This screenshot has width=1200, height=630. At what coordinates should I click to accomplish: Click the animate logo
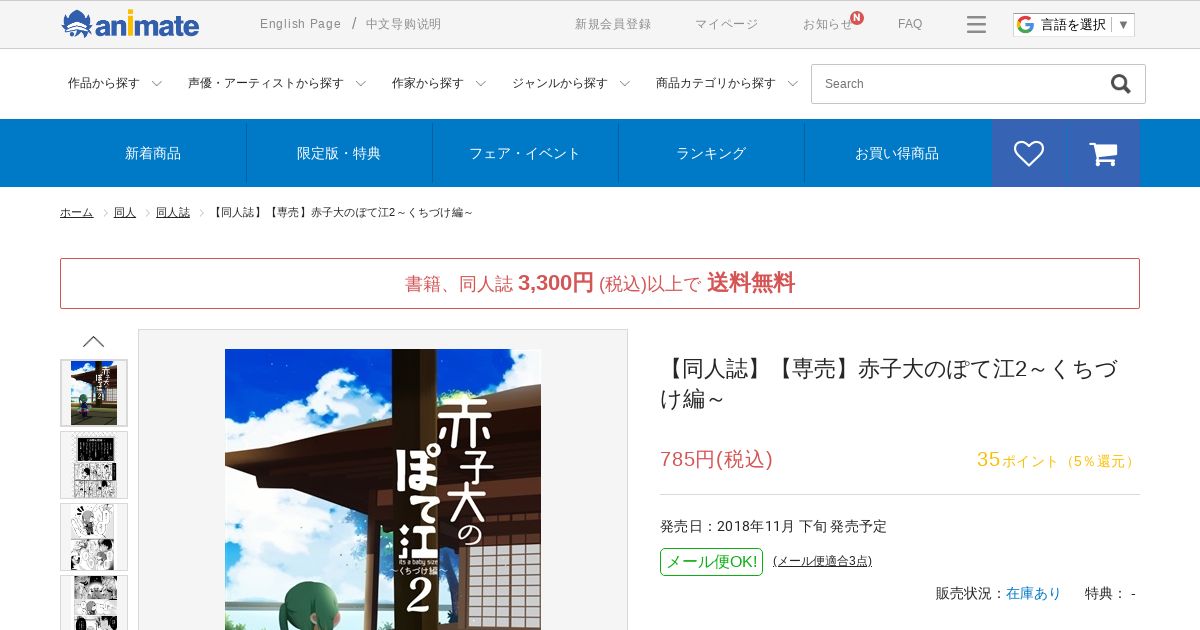click(130, 24)
